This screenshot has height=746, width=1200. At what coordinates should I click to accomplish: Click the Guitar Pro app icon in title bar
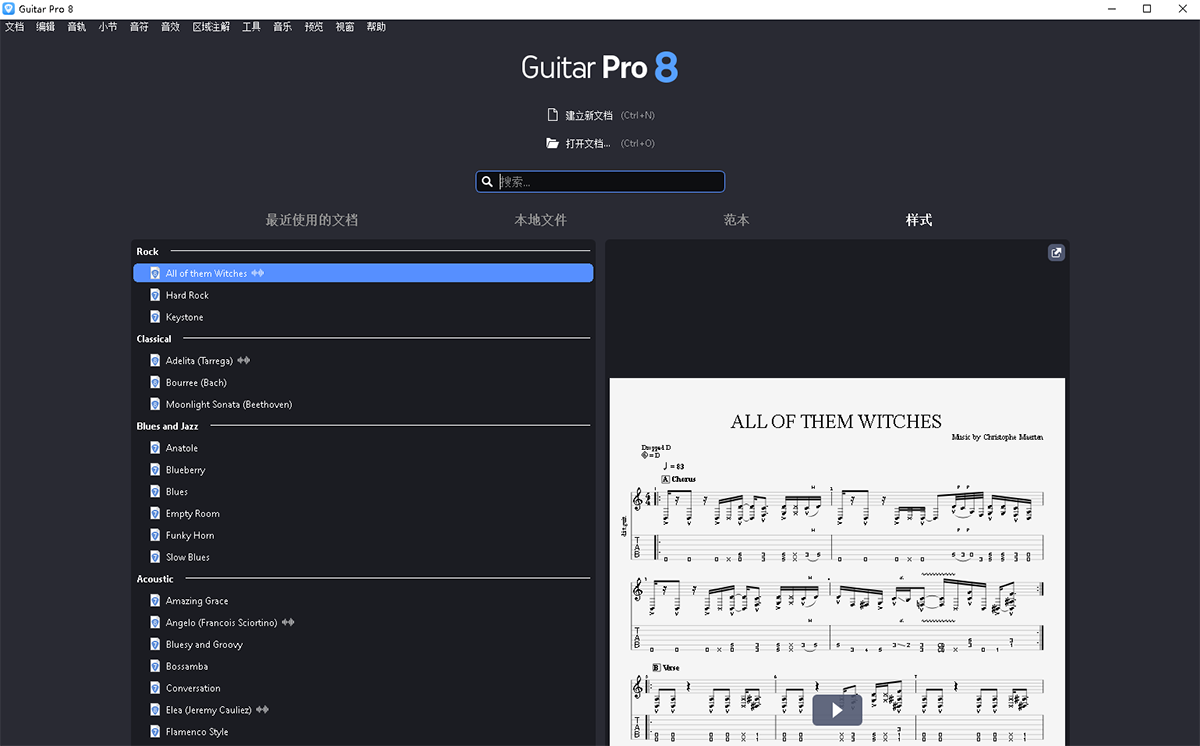(9, 9)
